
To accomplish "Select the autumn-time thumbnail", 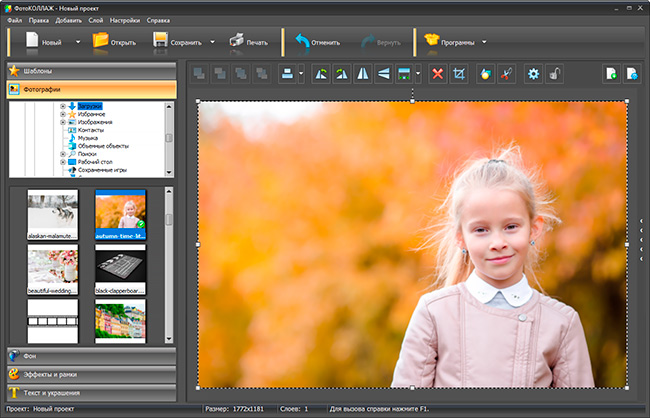I will pyautogui.click(x=120, y=214).
